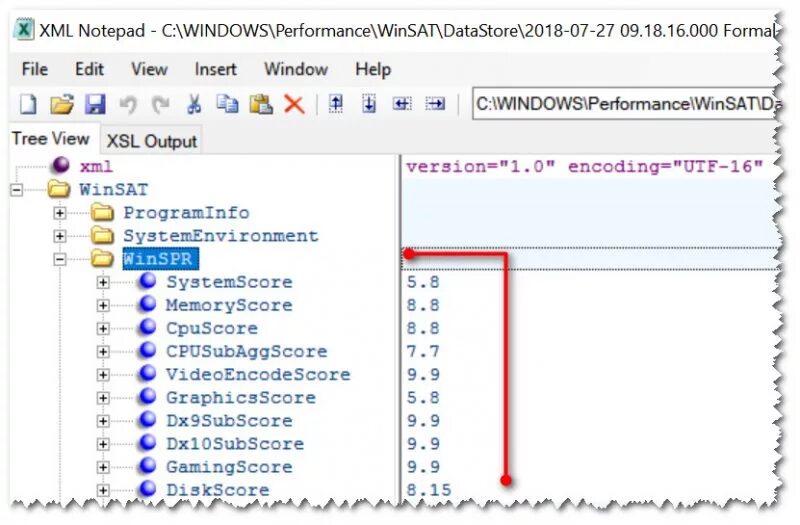Select the Dx9SubScore tree node

pos(229,420)
